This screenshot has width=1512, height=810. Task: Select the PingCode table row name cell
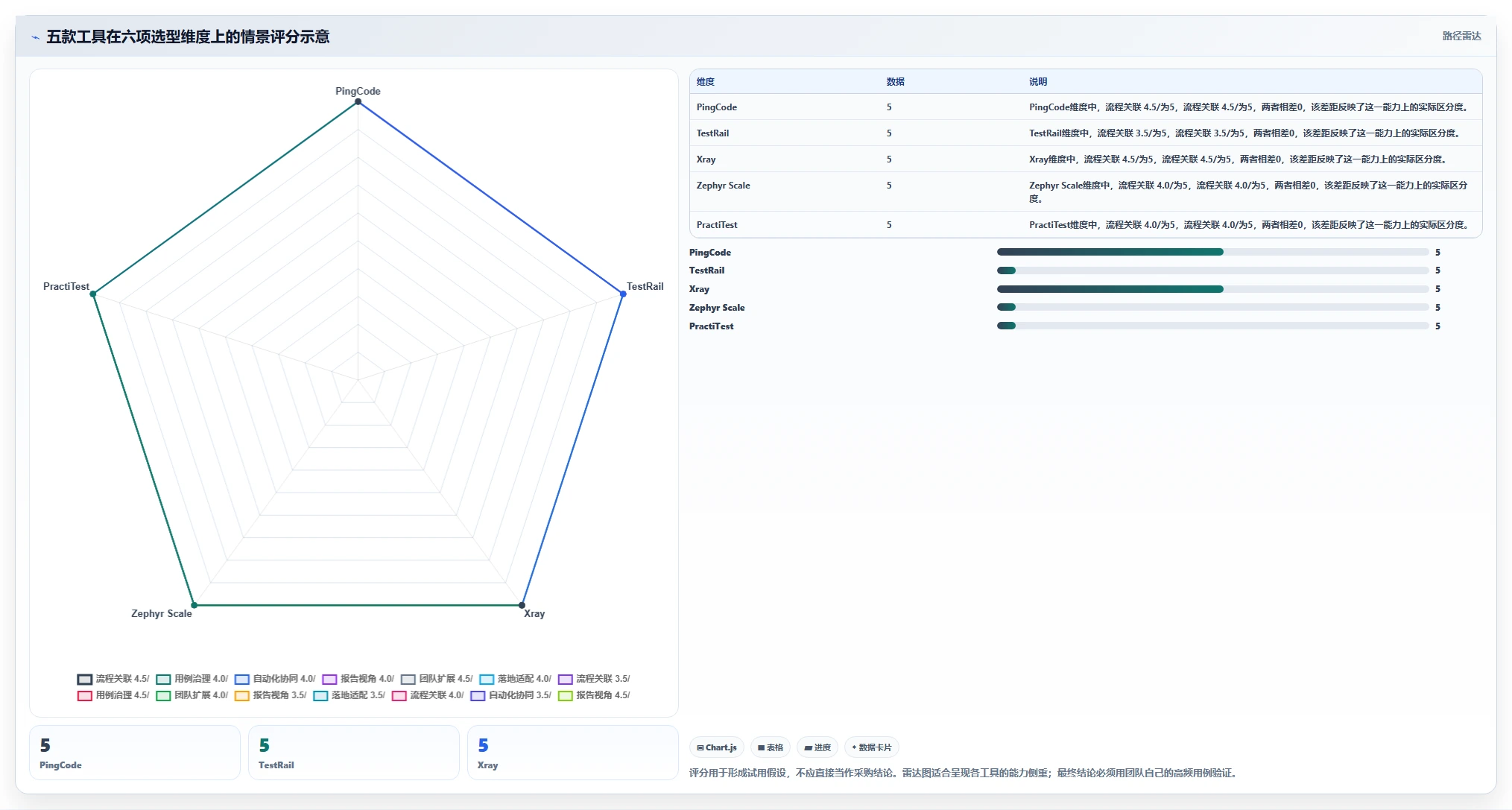[x=717, y=107]
